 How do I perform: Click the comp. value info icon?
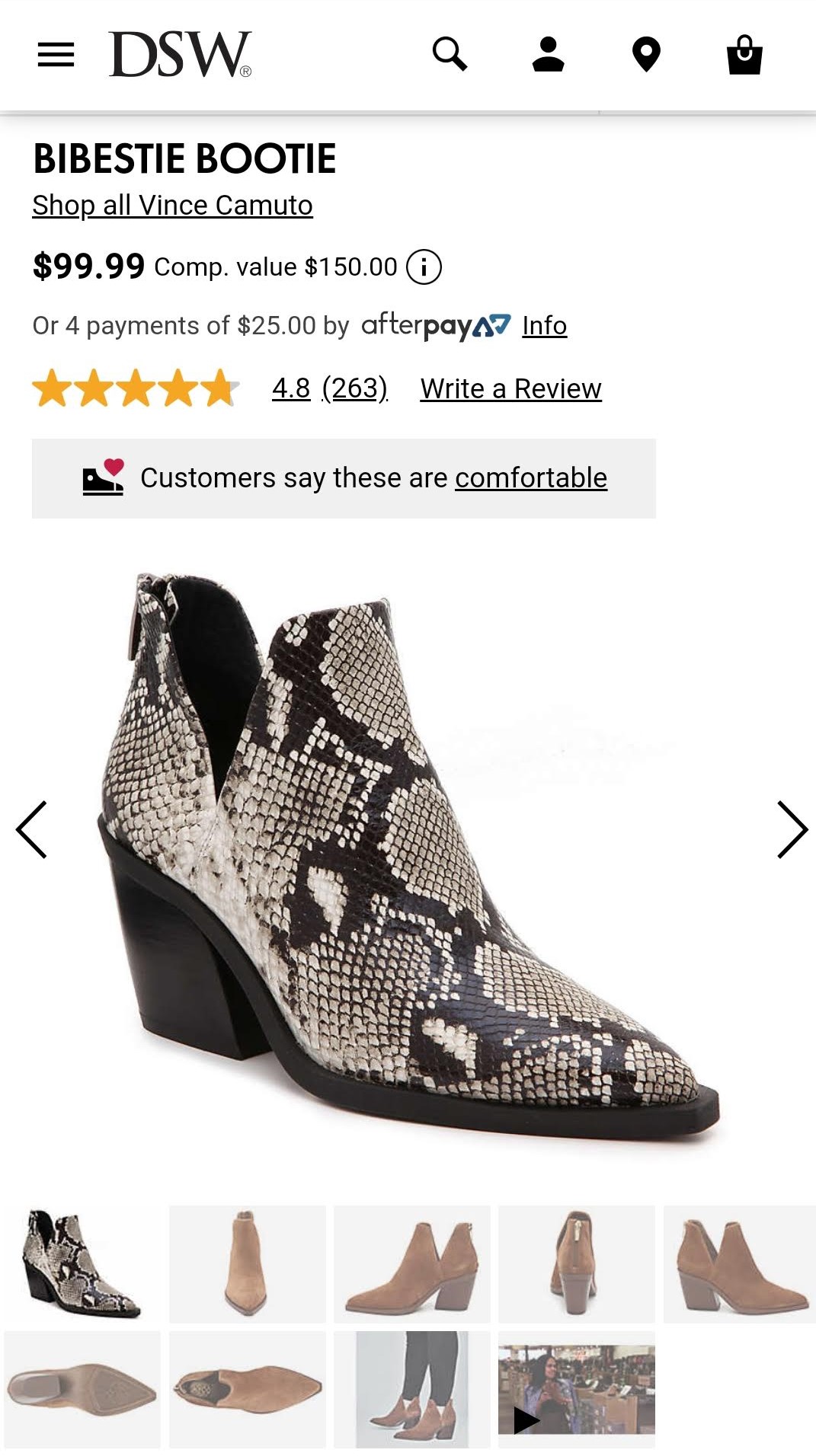424,267
